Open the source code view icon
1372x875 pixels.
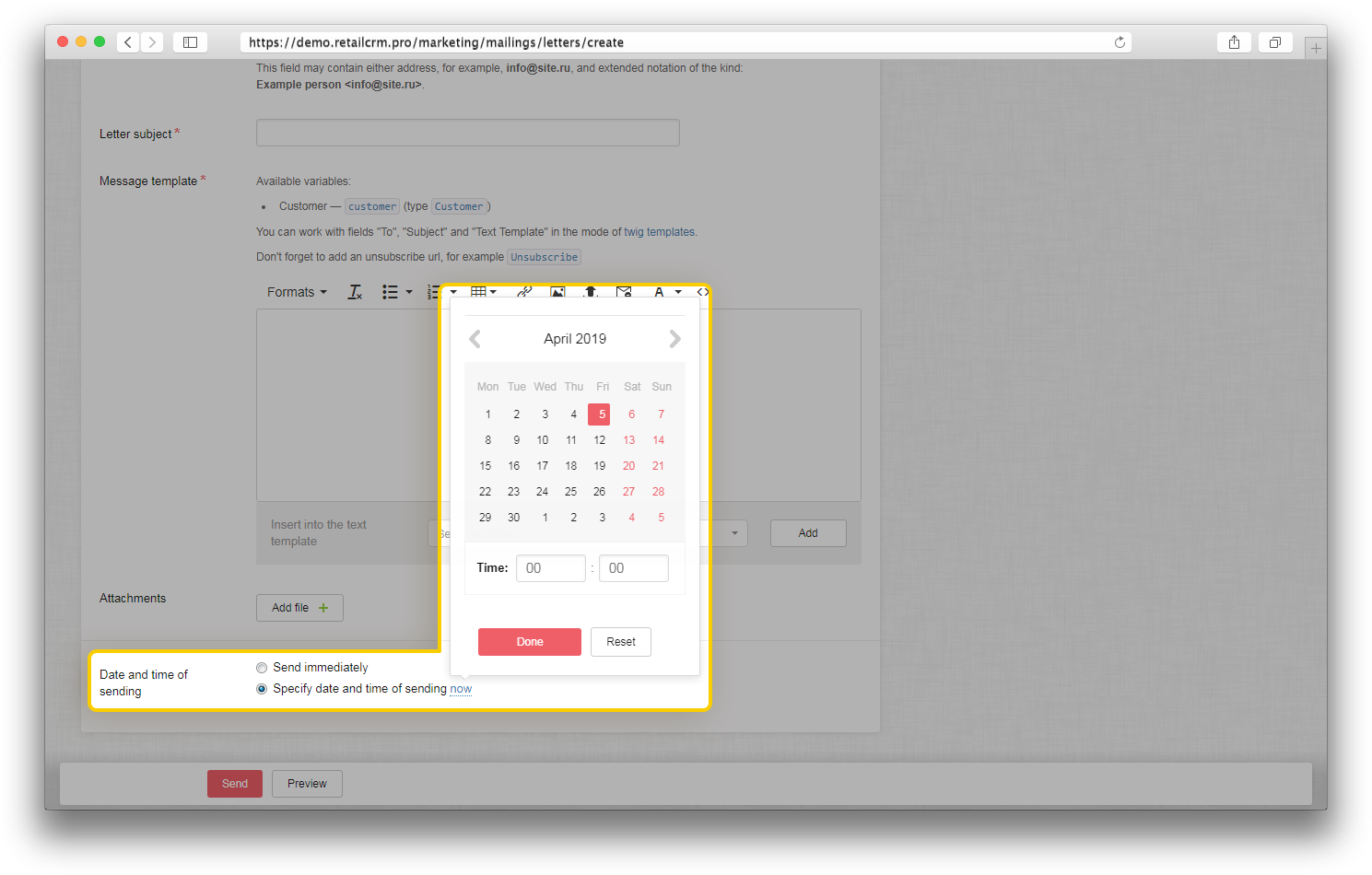702,292
